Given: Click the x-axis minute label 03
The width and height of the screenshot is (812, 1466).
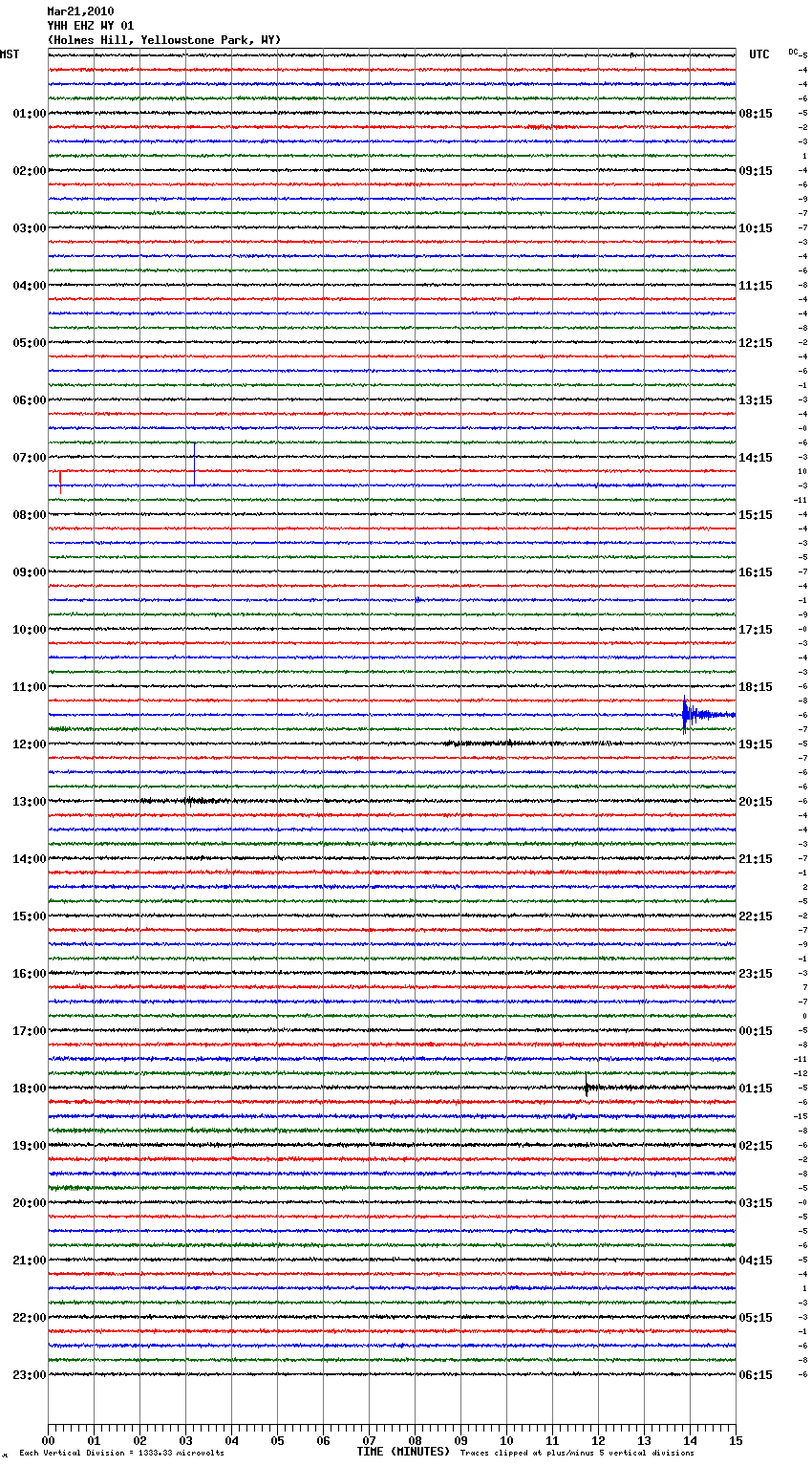Looking at the screenshot, I should [185, 1440].
